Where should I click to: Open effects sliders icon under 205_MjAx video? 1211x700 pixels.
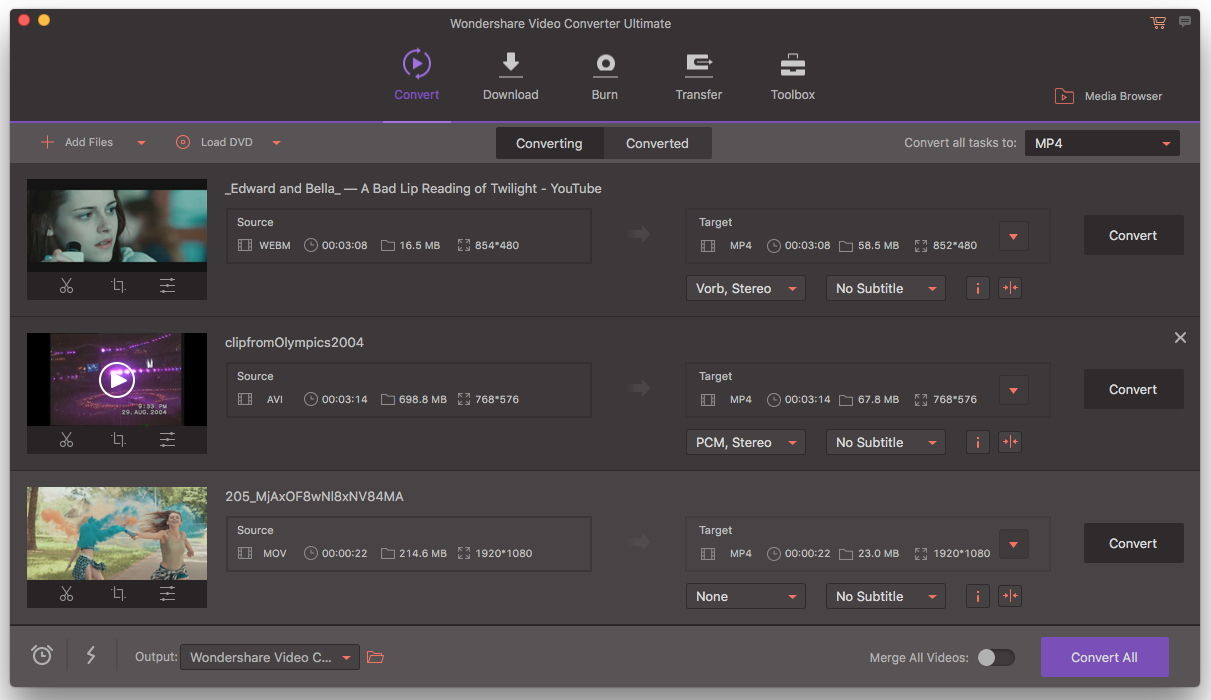[167, 594]
